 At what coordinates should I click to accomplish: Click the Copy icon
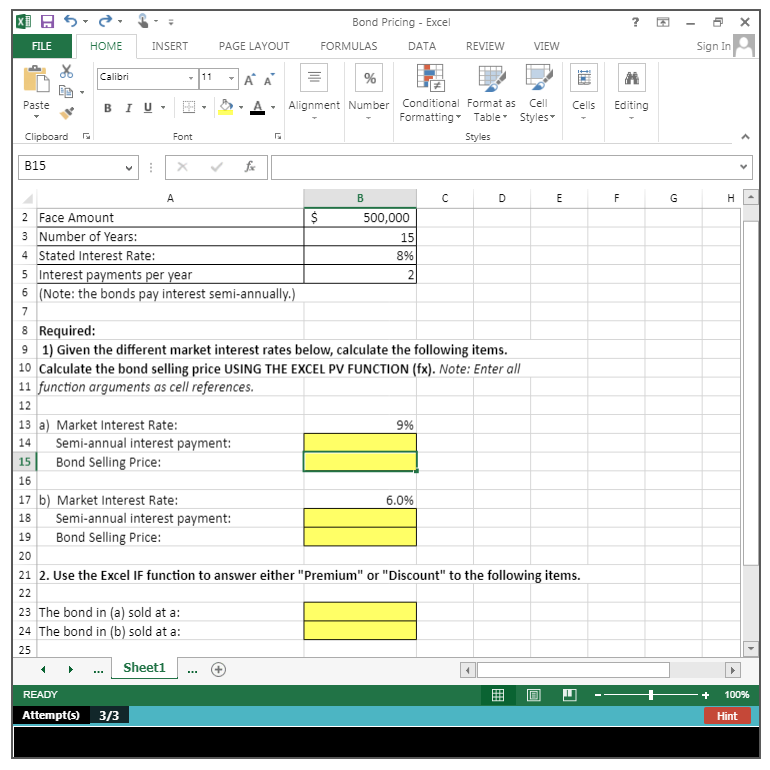(66, 91)
